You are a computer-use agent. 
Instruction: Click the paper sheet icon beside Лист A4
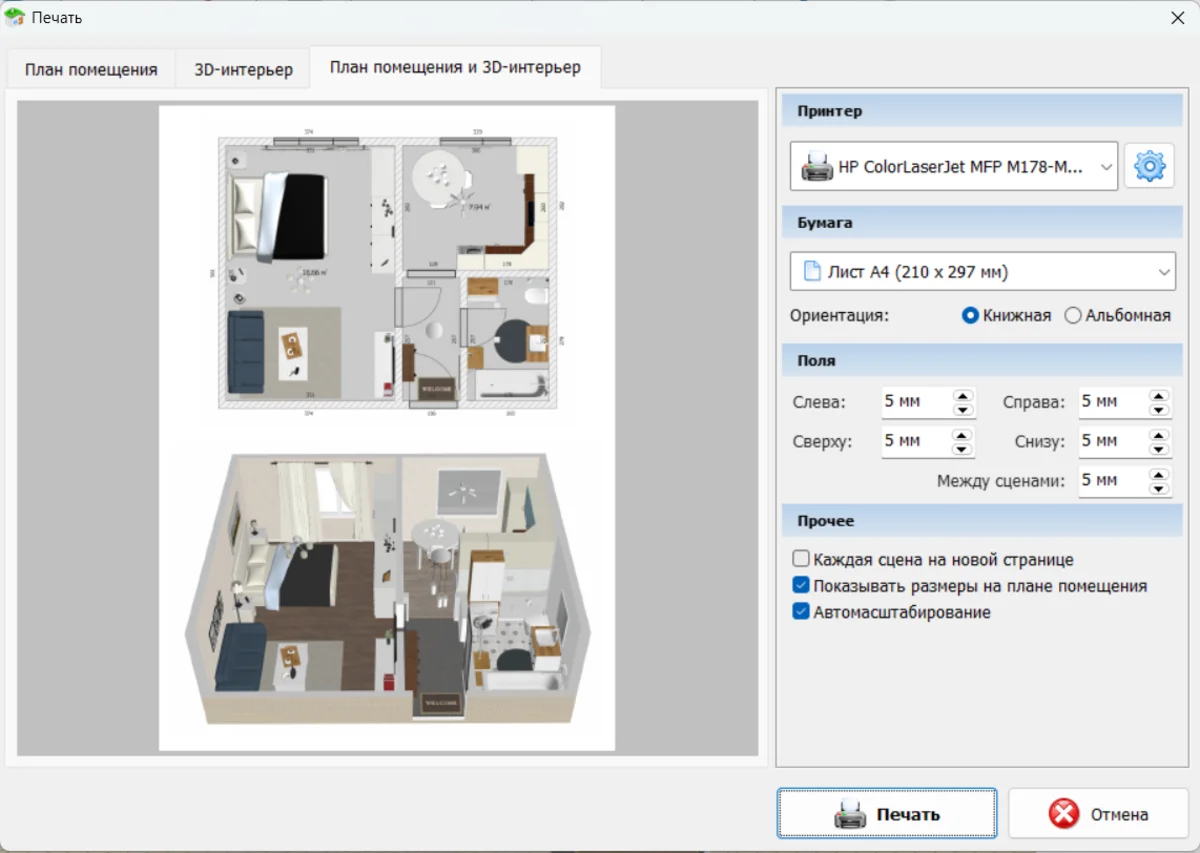click(x=812, y=271)
